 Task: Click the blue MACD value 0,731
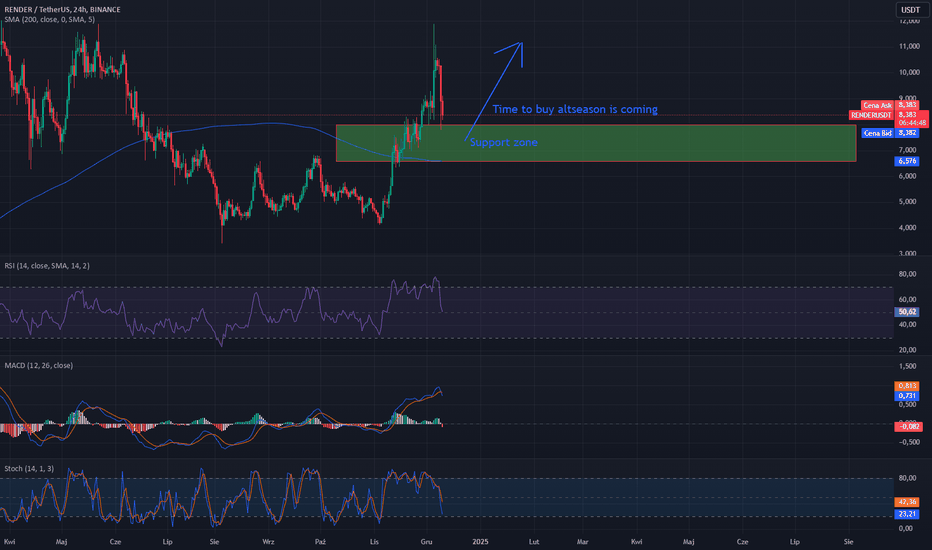(906, 395)
